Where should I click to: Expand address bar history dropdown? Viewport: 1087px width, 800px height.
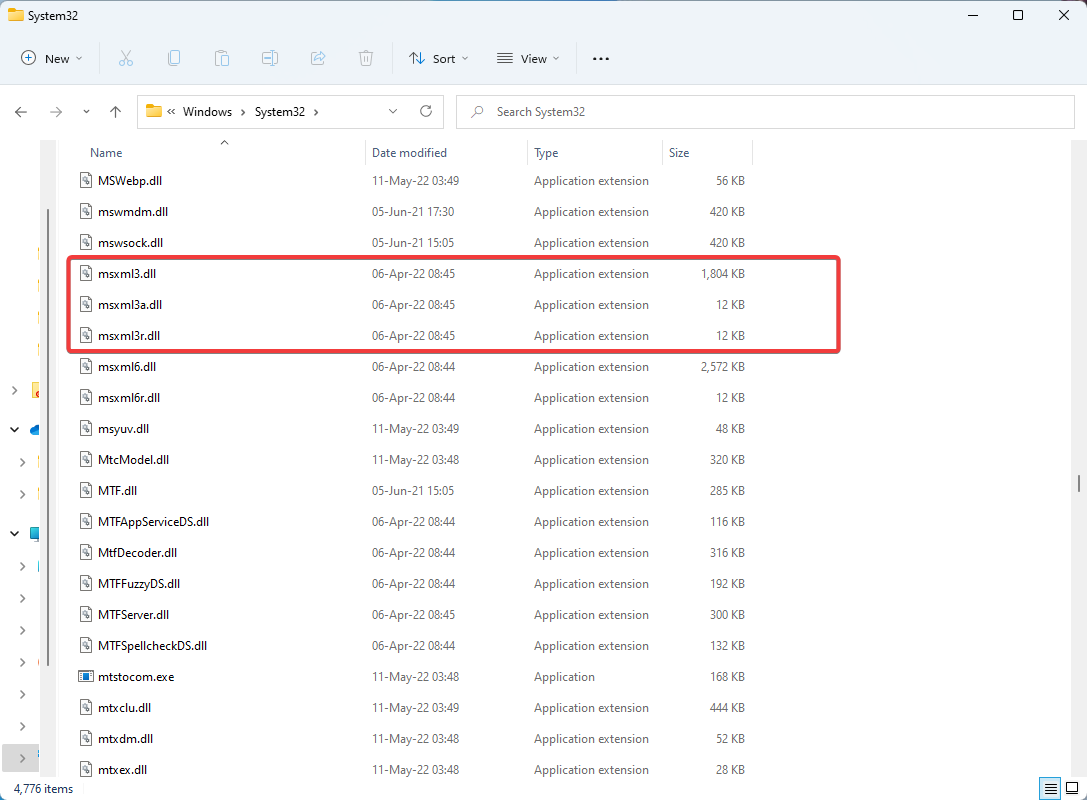[393, 112]
